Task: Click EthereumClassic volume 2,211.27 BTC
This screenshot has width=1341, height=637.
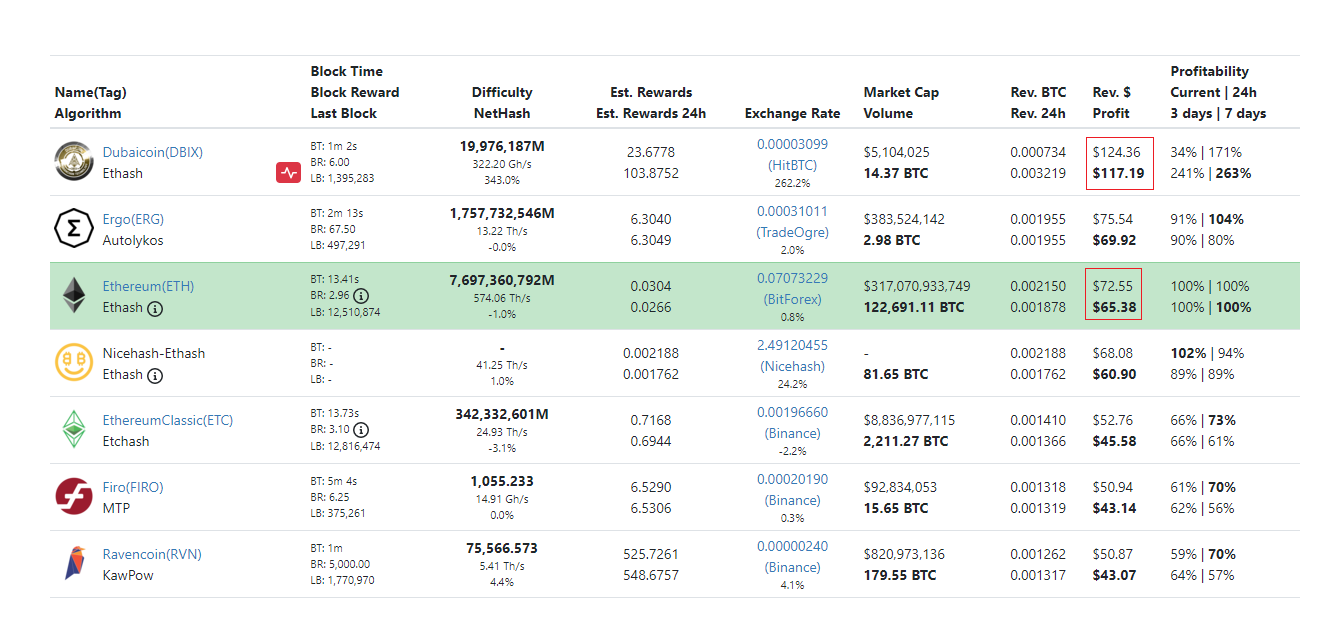Action: click(x=905, y=441)
